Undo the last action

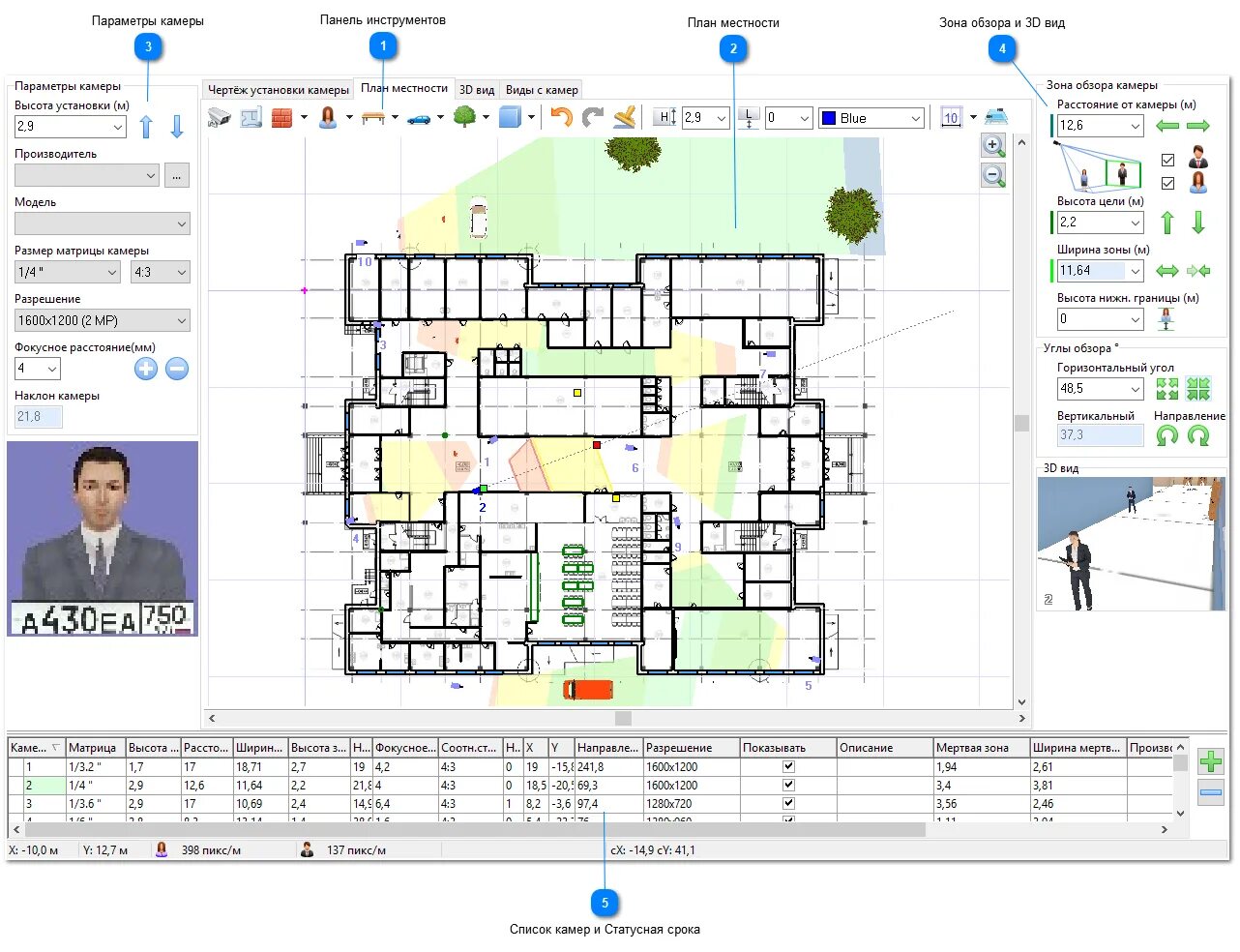tap(562, 118)
